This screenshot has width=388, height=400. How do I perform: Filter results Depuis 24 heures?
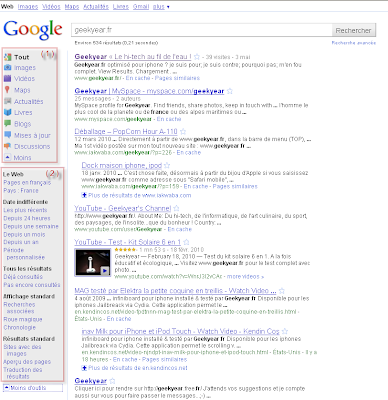pyautogui.click(x=27, y=218)
